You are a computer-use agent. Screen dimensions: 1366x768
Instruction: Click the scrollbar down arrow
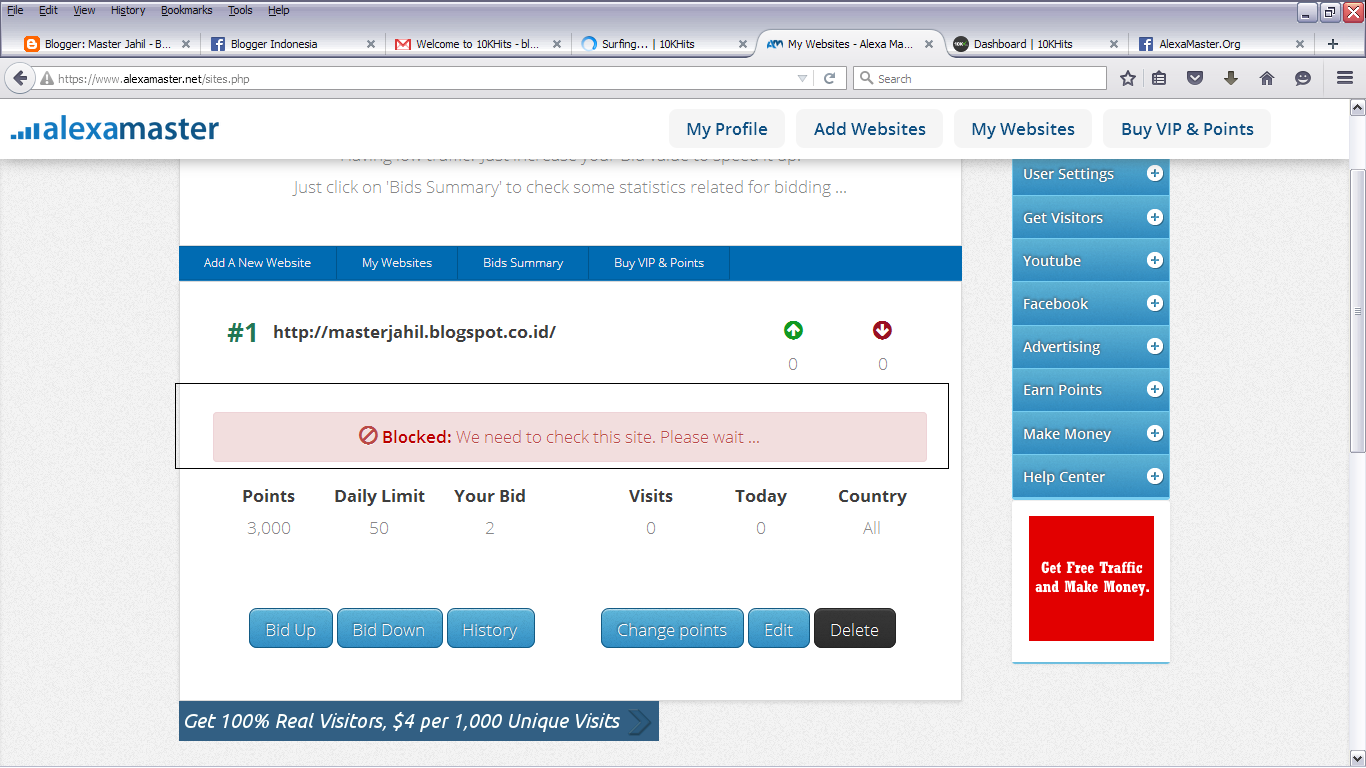click(x=1357, y=757)
